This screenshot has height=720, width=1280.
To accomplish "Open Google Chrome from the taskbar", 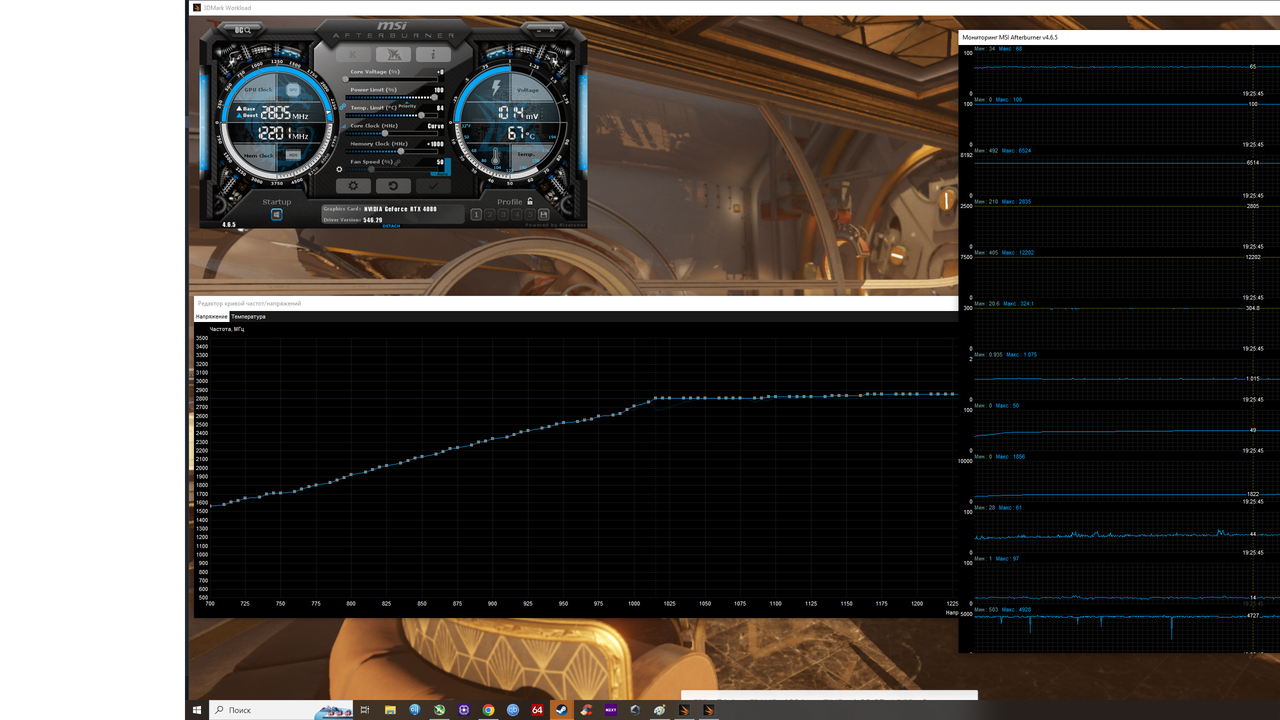I will [488, 710].
